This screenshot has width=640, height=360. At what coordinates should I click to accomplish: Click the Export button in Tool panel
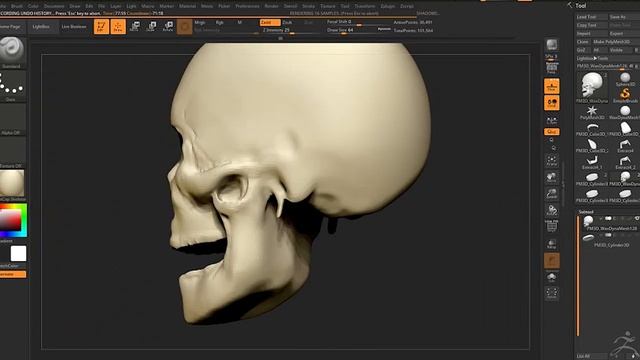[624, 33]
